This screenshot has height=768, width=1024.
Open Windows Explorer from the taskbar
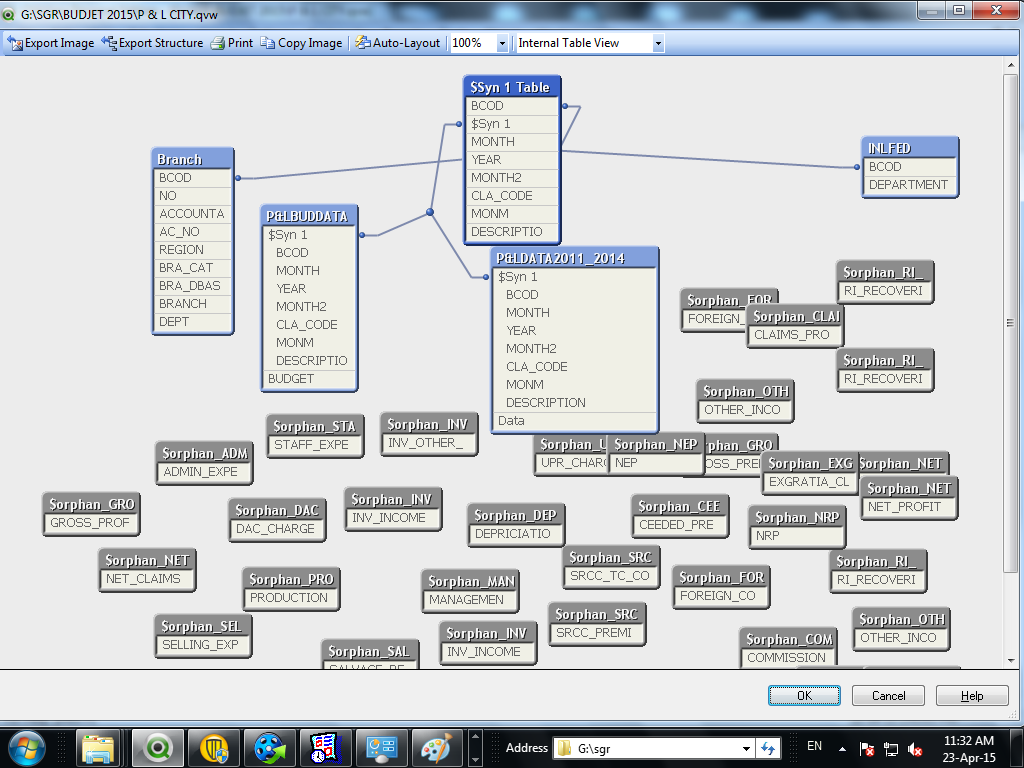[99, 747]
